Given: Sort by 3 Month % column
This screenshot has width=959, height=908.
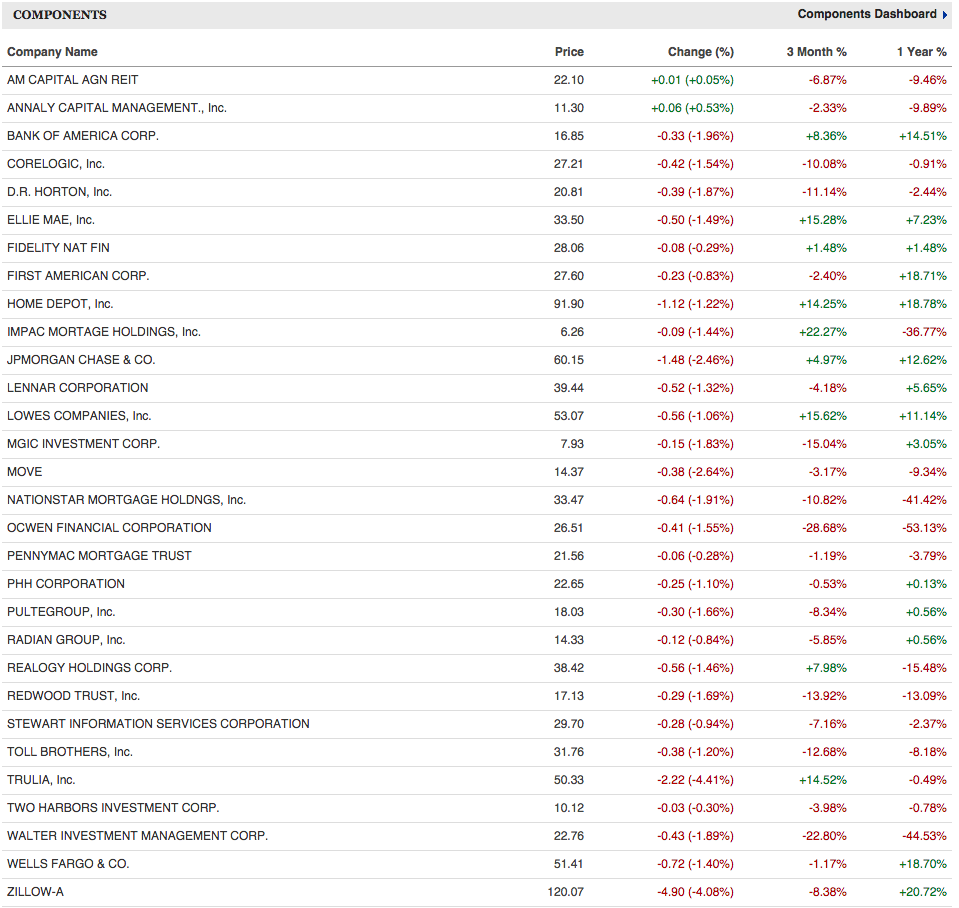Looking at the screenshot, I should [816, 52].
